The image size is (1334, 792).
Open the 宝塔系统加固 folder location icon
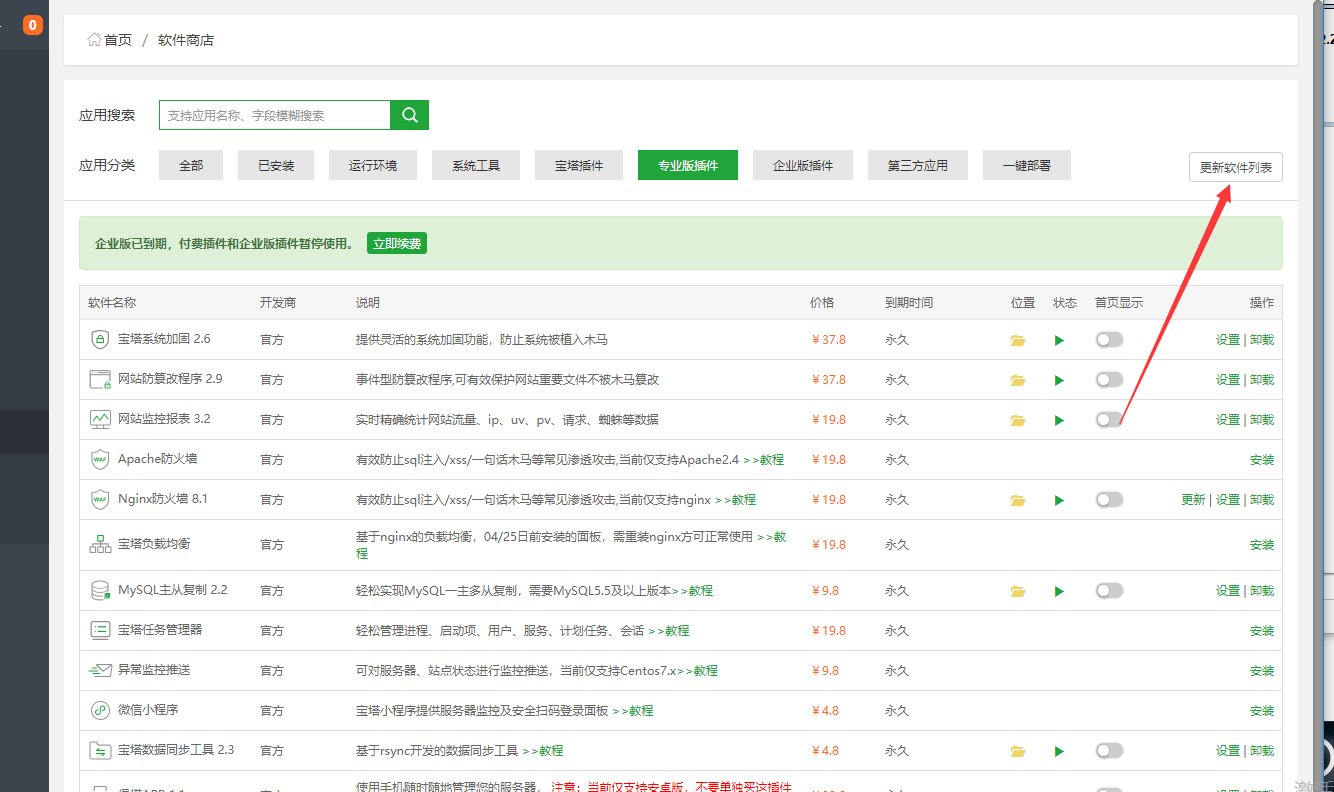pyautogui.click(x=1018, y=339)
